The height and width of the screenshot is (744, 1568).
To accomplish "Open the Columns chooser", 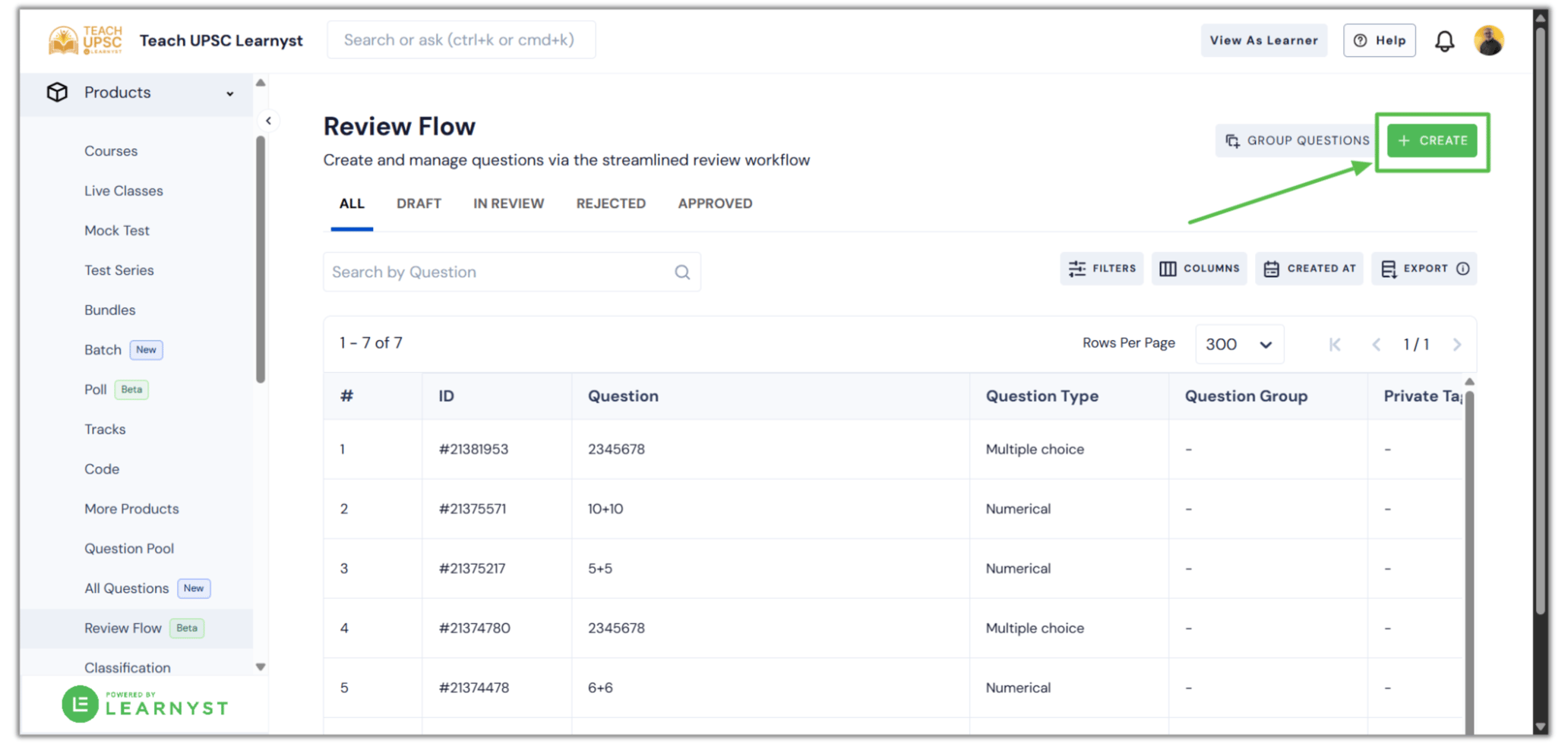I will (1199, 269).
